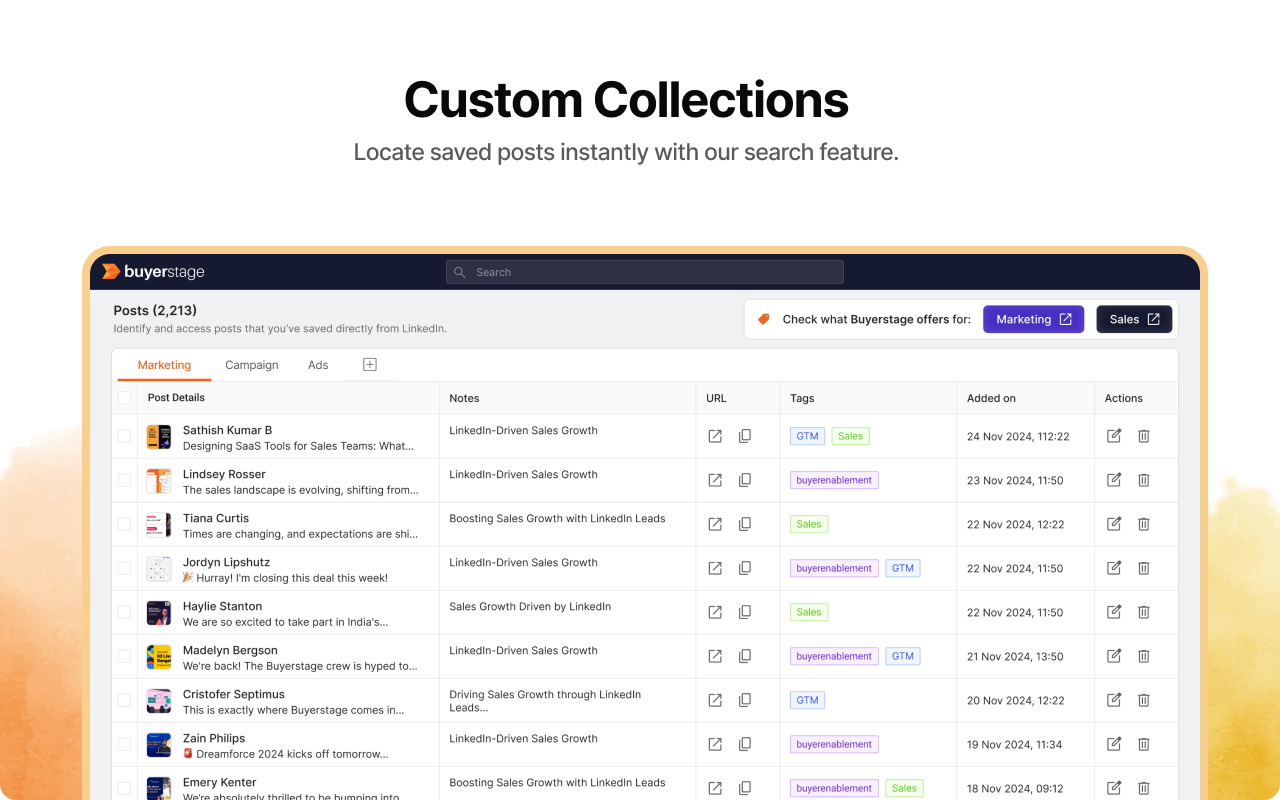This screenshot has width=1280, height=800.
Task: Add a new collection tab with plus icon
Action: (x=369, y=365)
